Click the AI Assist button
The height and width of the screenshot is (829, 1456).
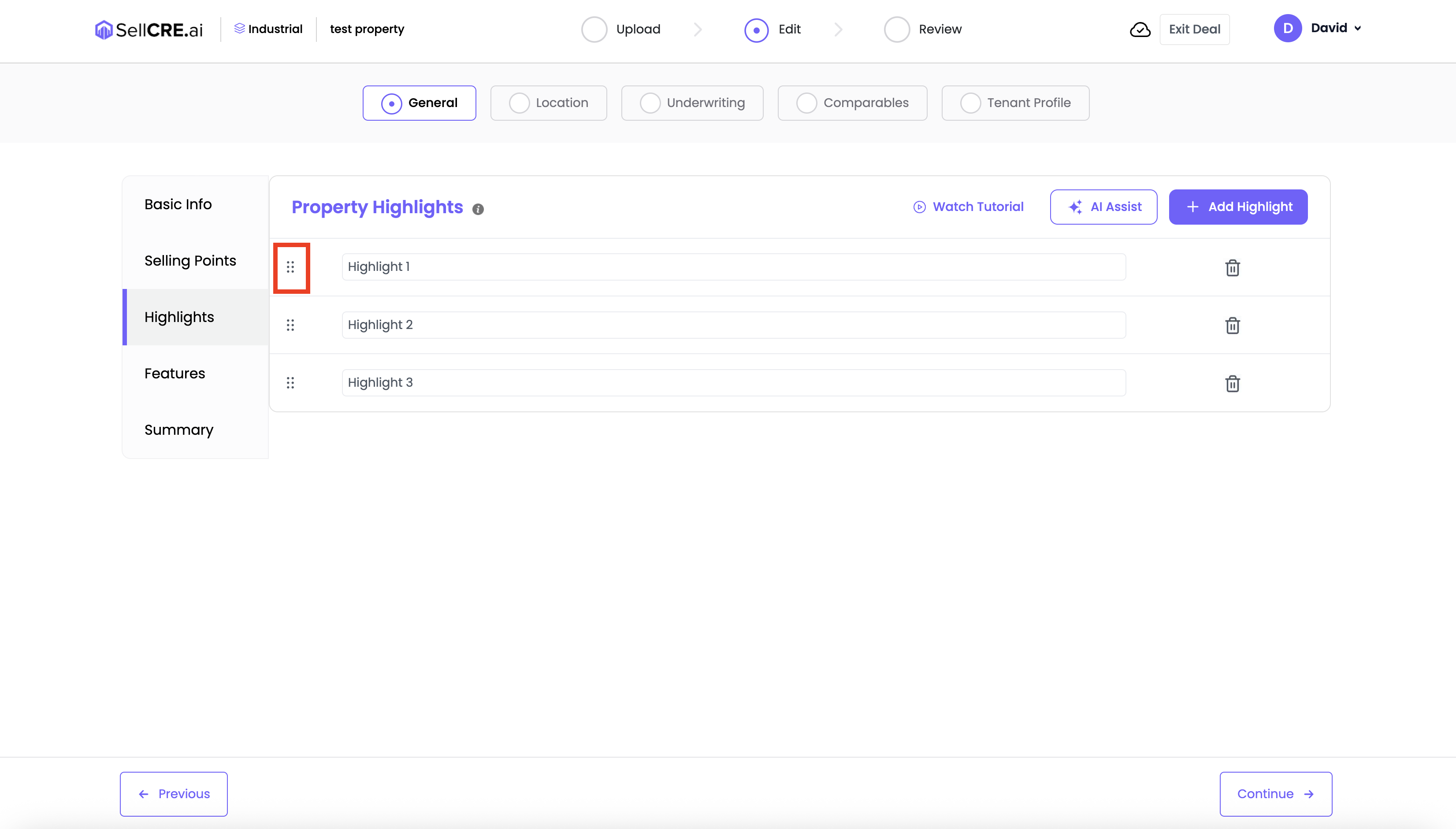[1103, 207]
